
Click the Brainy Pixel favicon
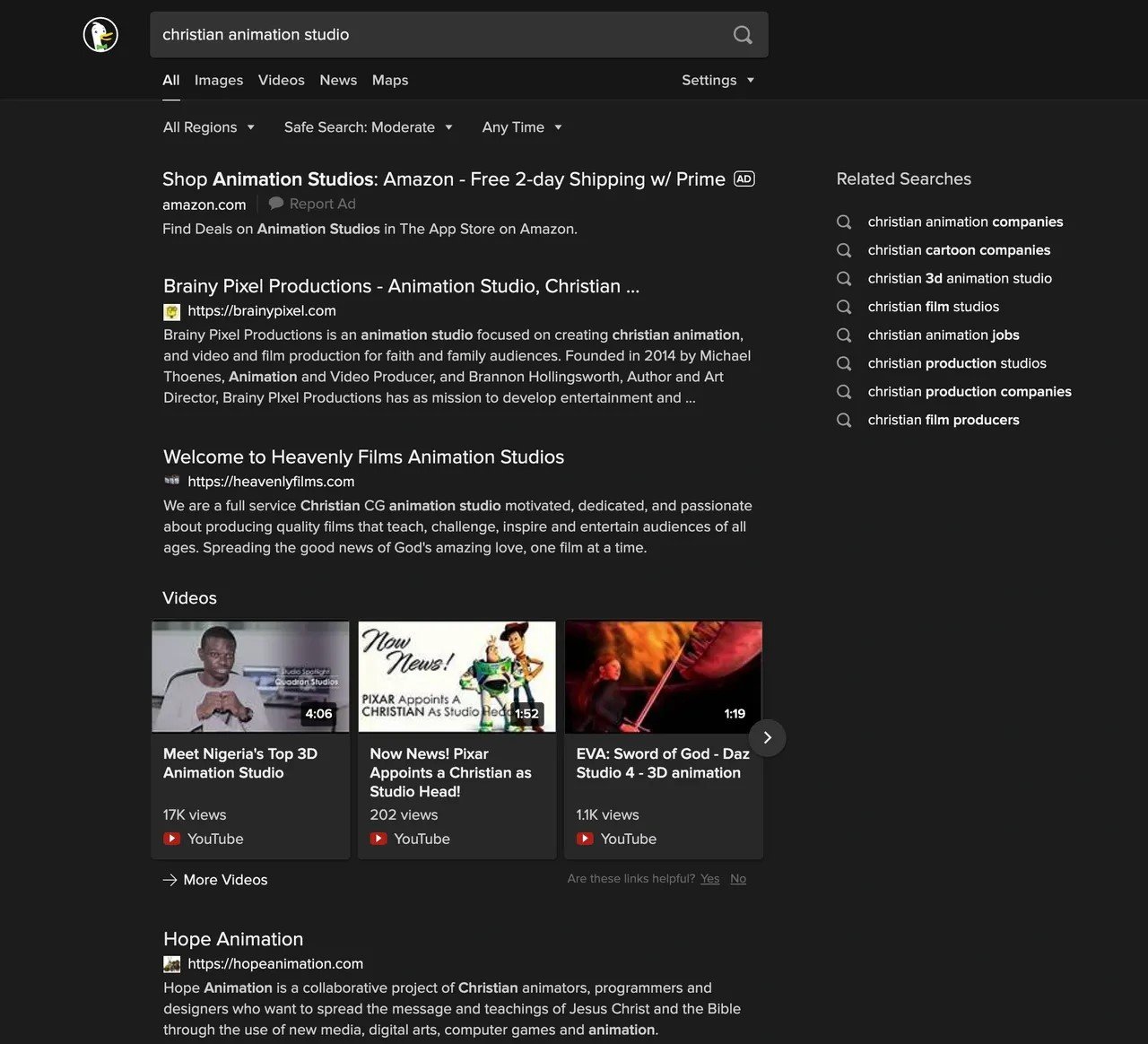pos(171,311)
